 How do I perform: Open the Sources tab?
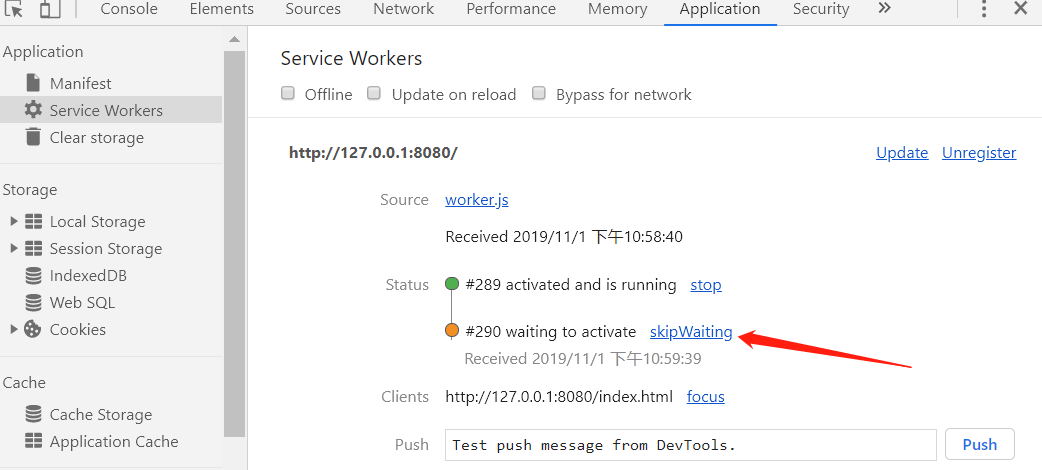tap(313, 9)
